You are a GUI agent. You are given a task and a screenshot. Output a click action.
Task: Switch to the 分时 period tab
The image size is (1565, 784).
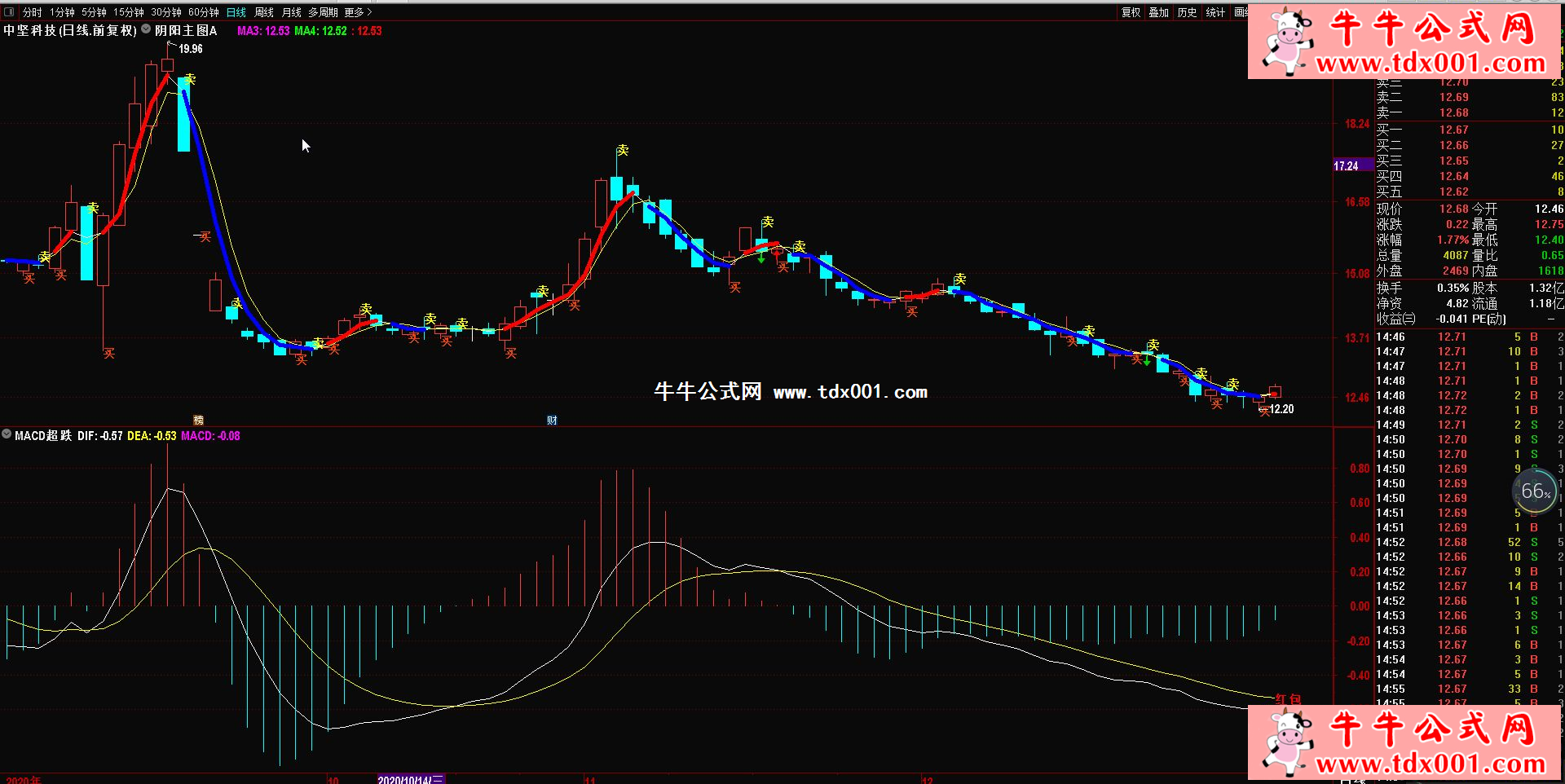point(32,12)
